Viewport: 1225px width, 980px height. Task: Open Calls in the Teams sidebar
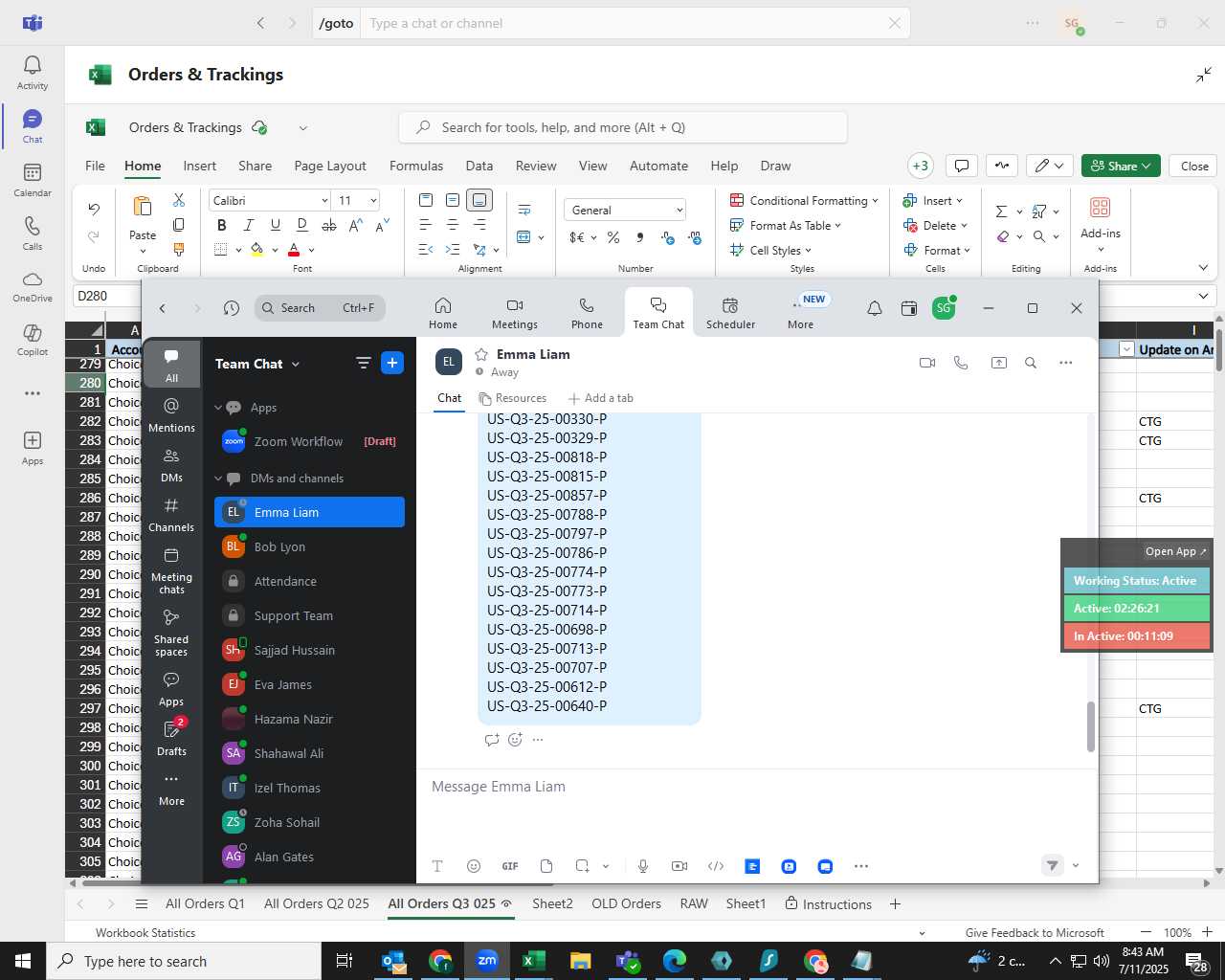(33, 234)
